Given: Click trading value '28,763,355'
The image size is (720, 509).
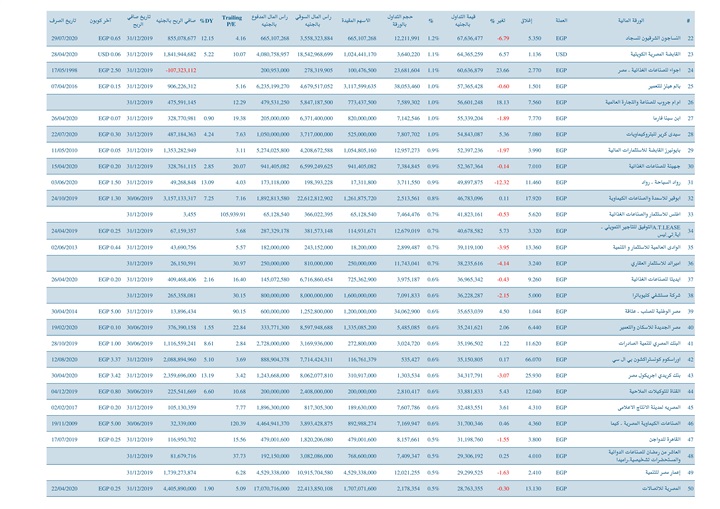Looking at the screenshot, I should click(x=470, y=489).
